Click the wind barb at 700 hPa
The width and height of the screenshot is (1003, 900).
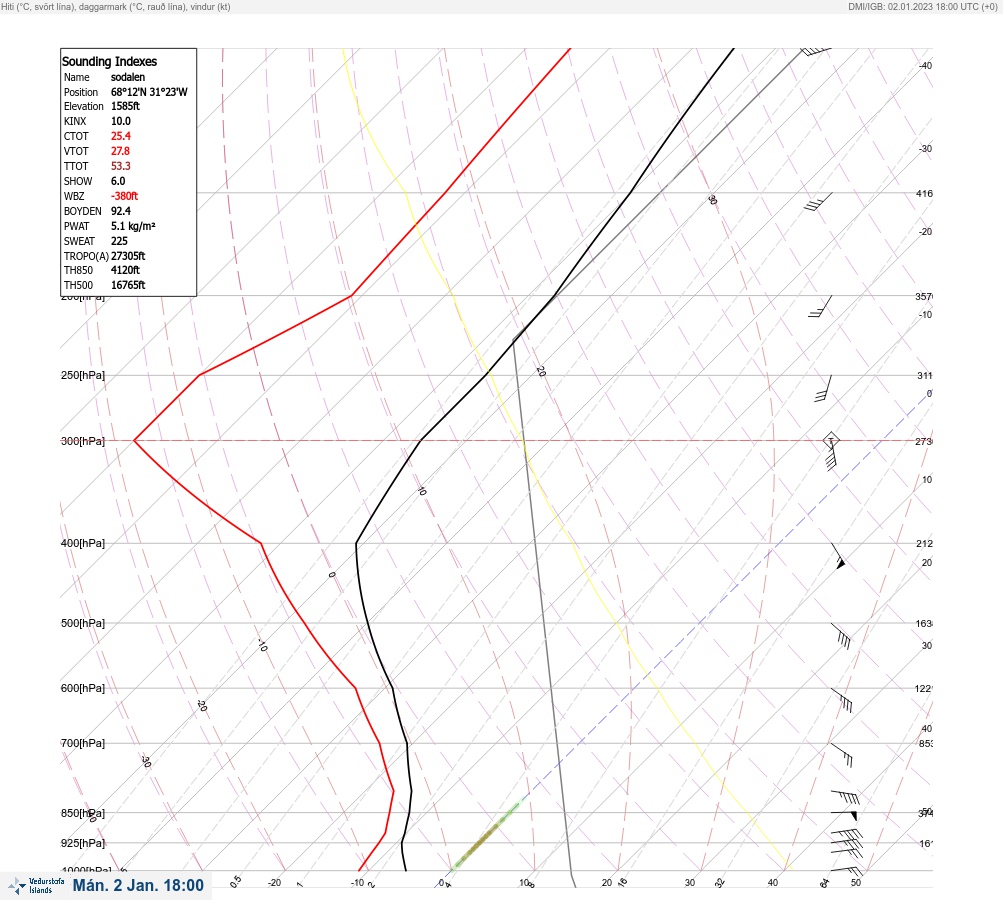pyautogui.click(x=842, y=755)
